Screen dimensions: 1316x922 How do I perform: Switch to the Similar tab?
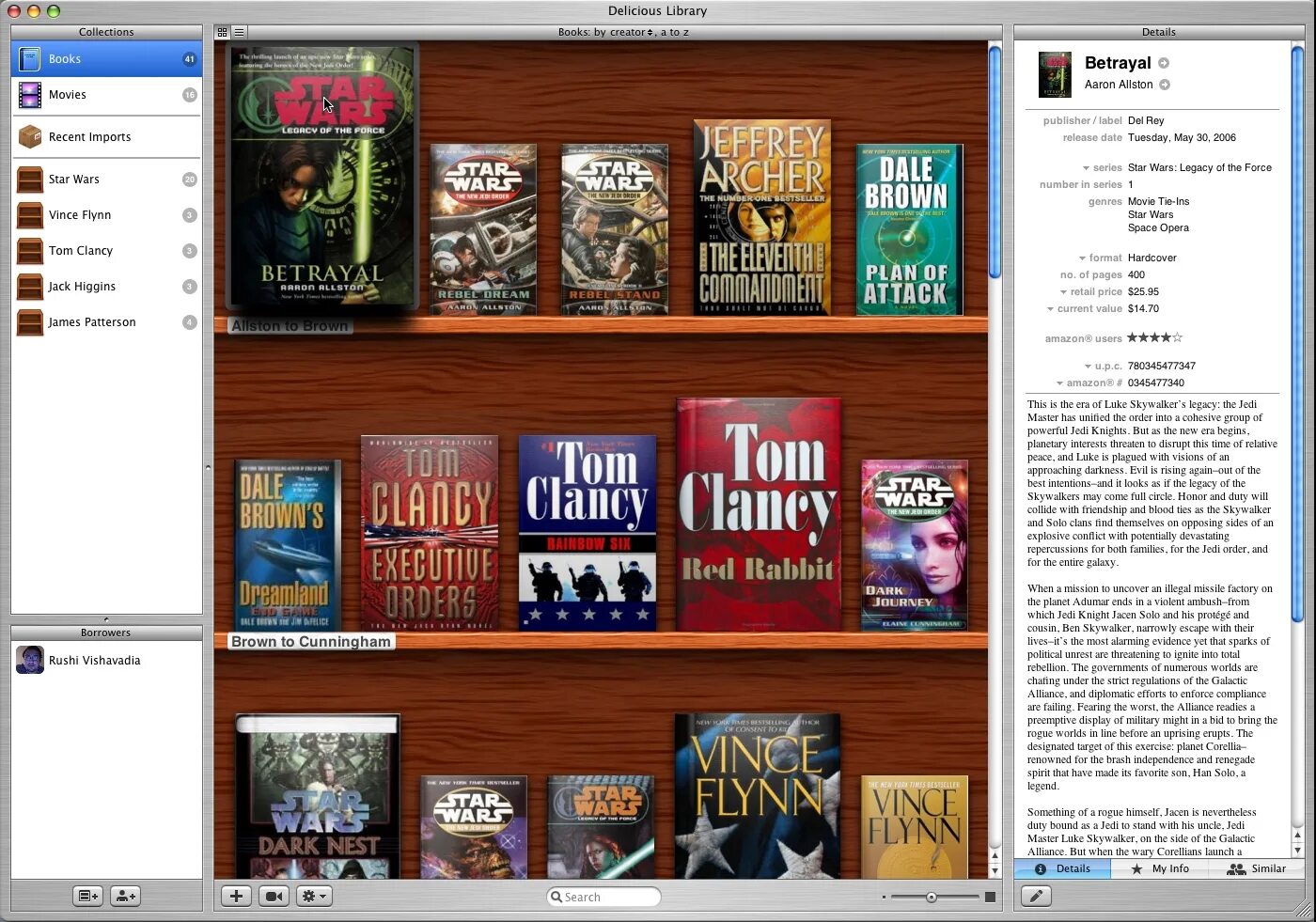point(1256,869)
